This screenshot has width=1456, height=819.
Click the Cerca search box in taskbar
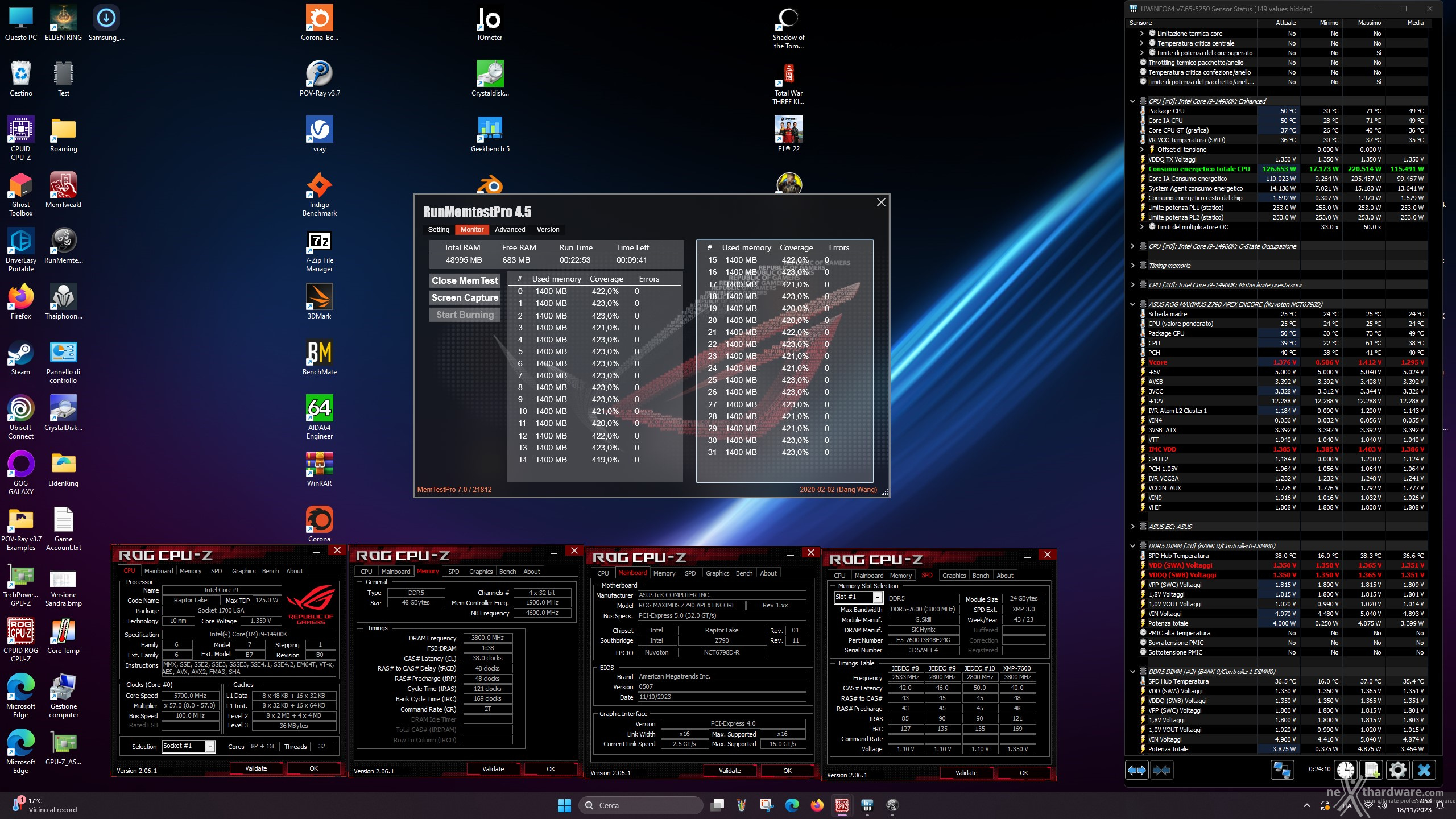[641, 805]
